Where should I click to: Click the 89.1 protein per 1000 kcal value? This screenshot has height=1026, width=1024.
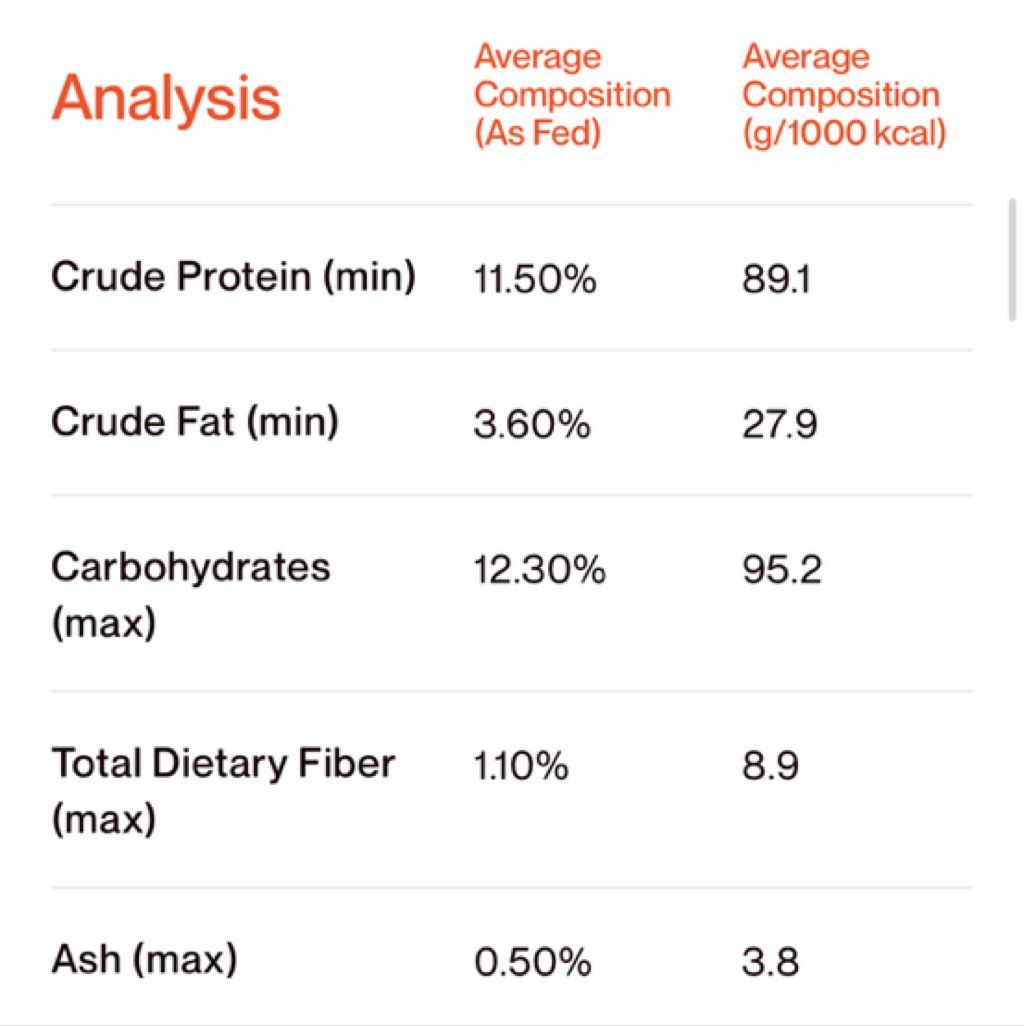click(x=776, y=279)
